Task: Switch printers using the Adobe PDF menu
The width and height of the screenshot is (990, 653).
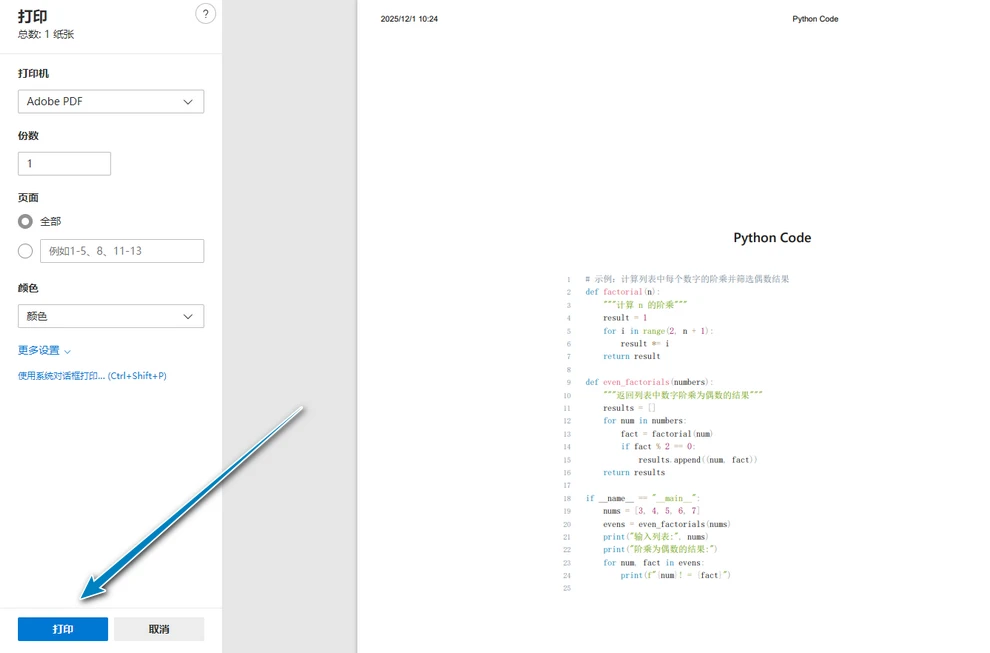Action: pyautogui.click(x=110, y=101)
